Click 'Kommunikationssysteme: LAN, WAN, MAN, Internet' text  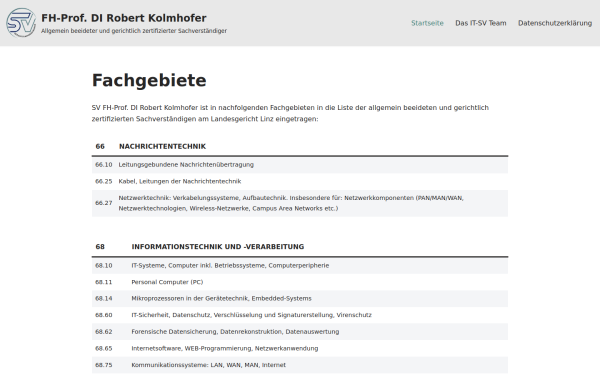pyautogui.click(x=208, y=365)
